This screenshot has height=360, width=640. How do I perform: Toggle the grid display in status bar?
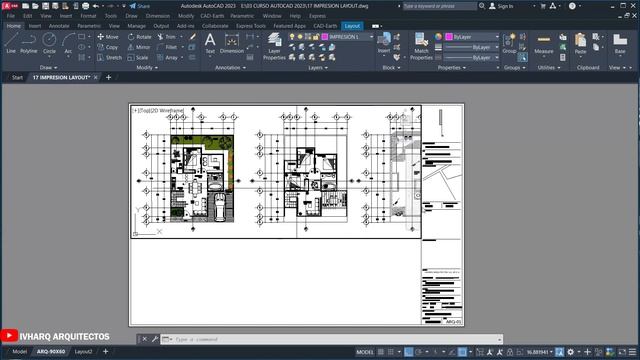coord(380,352)
